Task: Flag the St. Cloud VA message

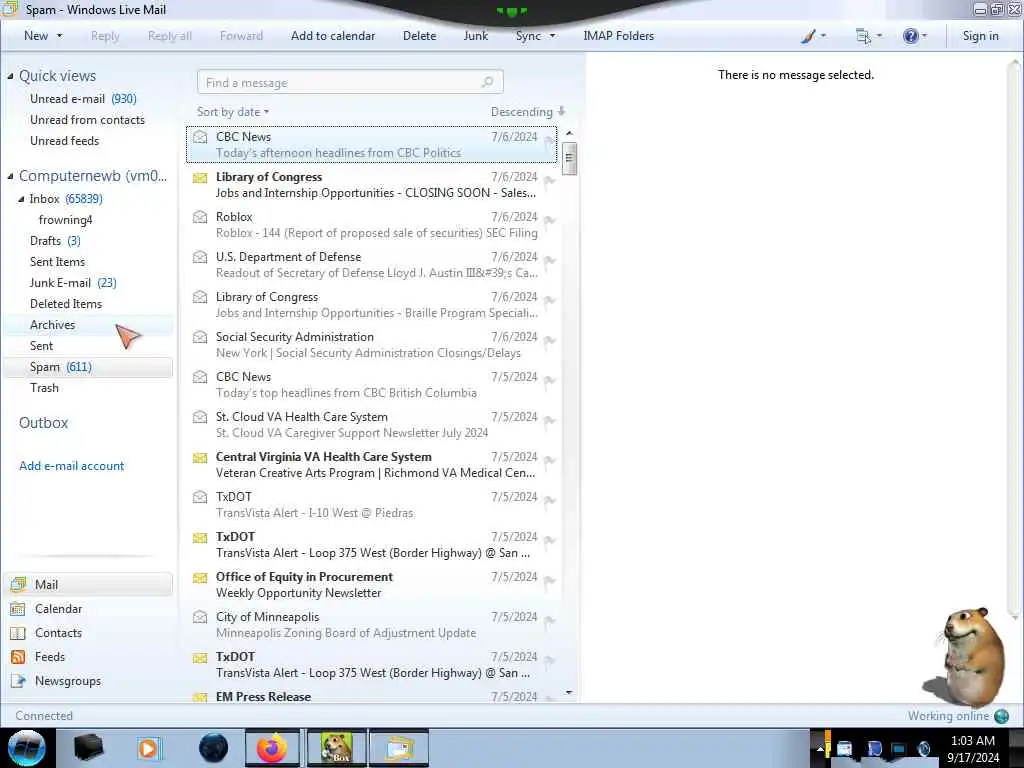Action: pos(549,420)
